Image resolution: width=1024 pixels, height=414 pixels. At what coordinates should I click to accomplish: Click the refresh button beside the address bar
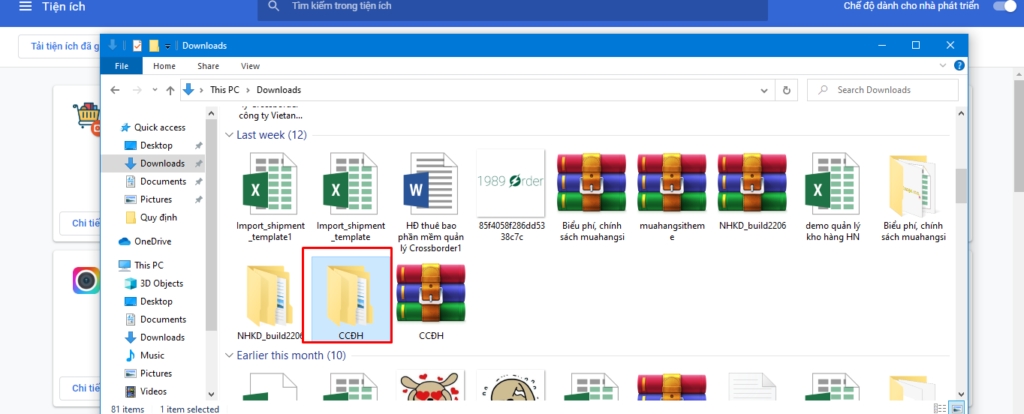(788, 90)
